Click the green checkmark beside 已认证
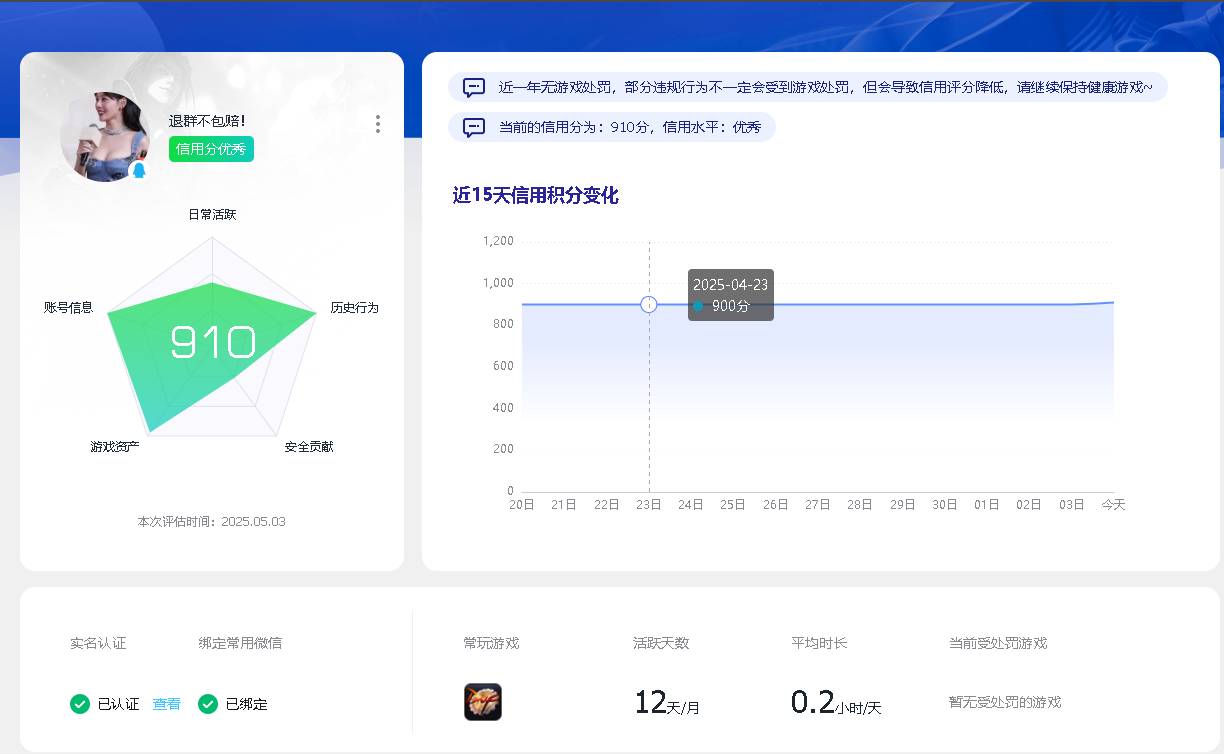This screenshot has height=754, width=1224. tap(80, 704)
